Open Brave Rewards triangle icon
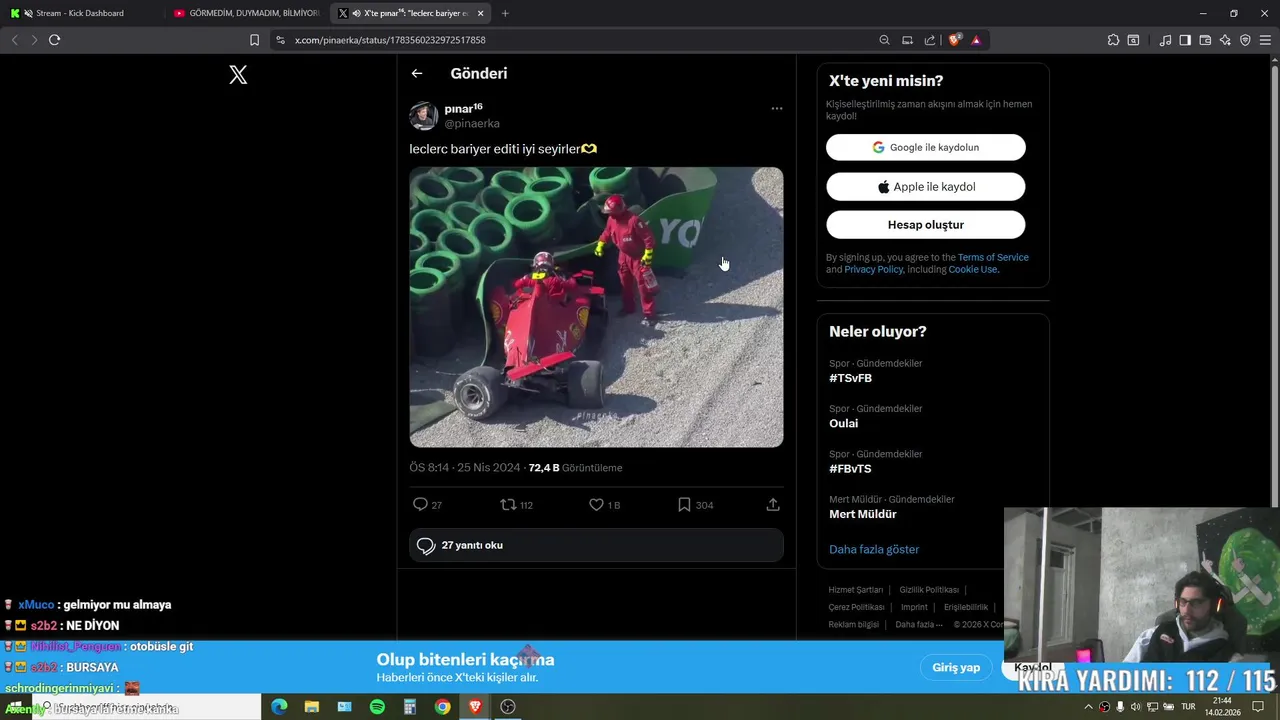The image size is (1280, 720). pyautogui.click(x=976, y=40)
